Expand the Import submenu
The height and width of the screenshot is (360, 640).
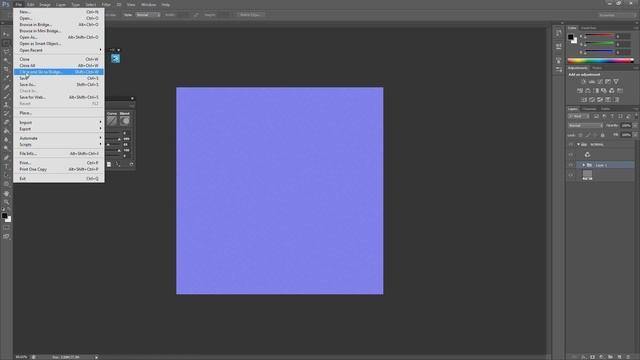[x=59, y=122]
